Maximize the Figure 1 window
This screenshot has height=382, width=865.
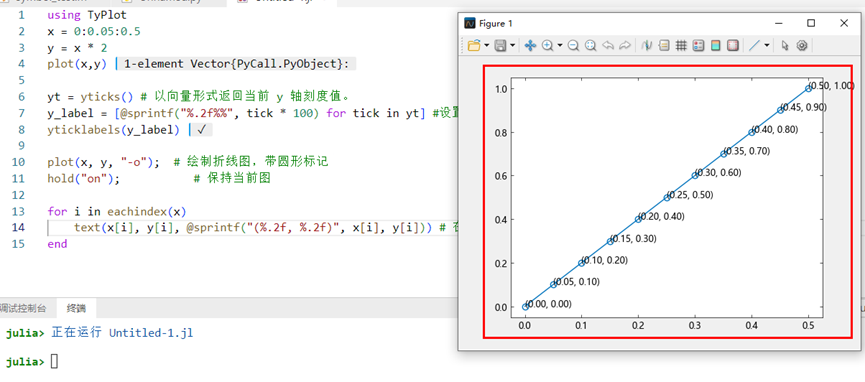tap(811, 23)
